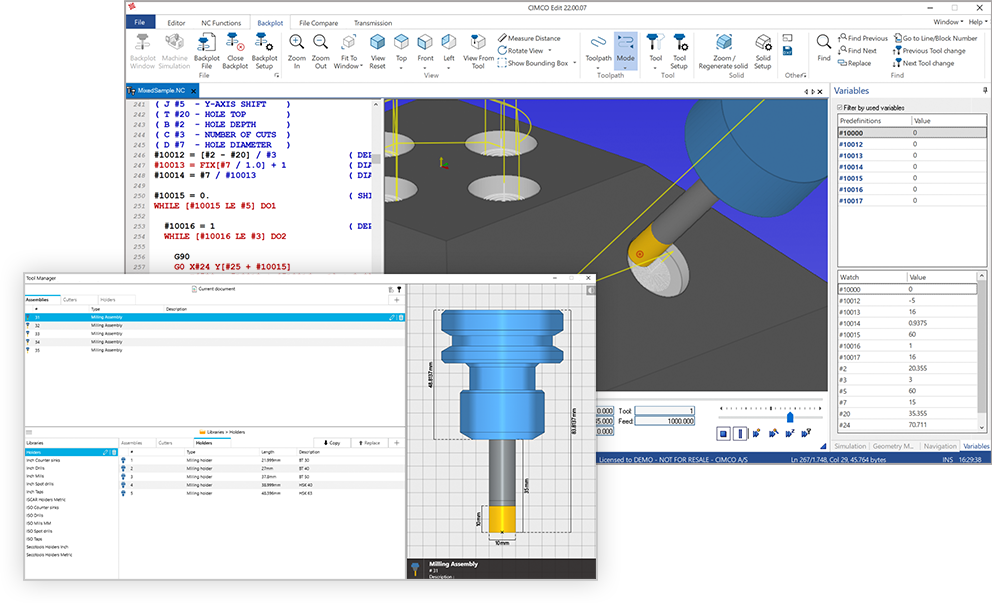The width and height of the screenshot is (992, 603).
Task: Click the Find magnifier icon
Action: [823, 42]
